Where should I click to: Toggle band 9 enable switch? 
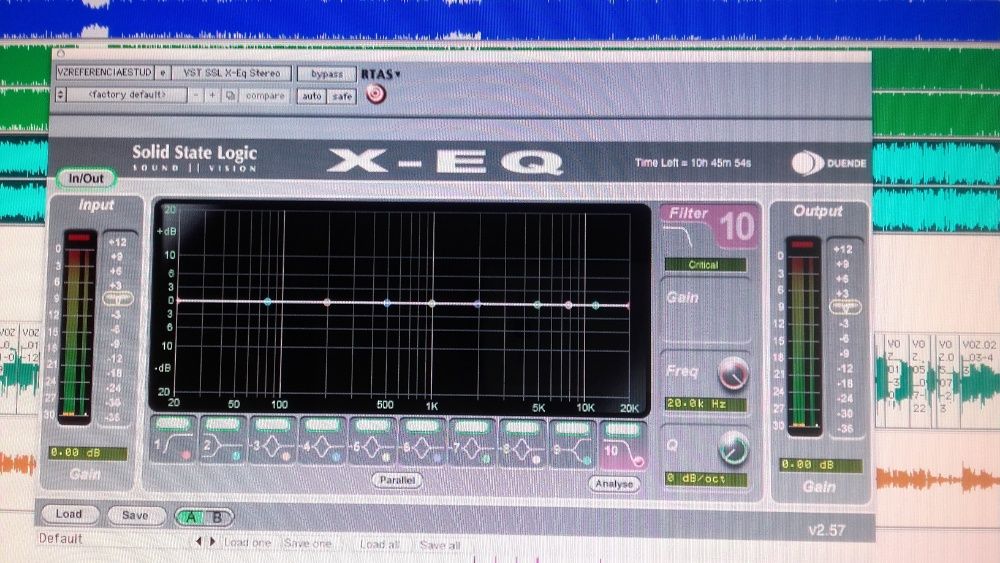[572, 428]
